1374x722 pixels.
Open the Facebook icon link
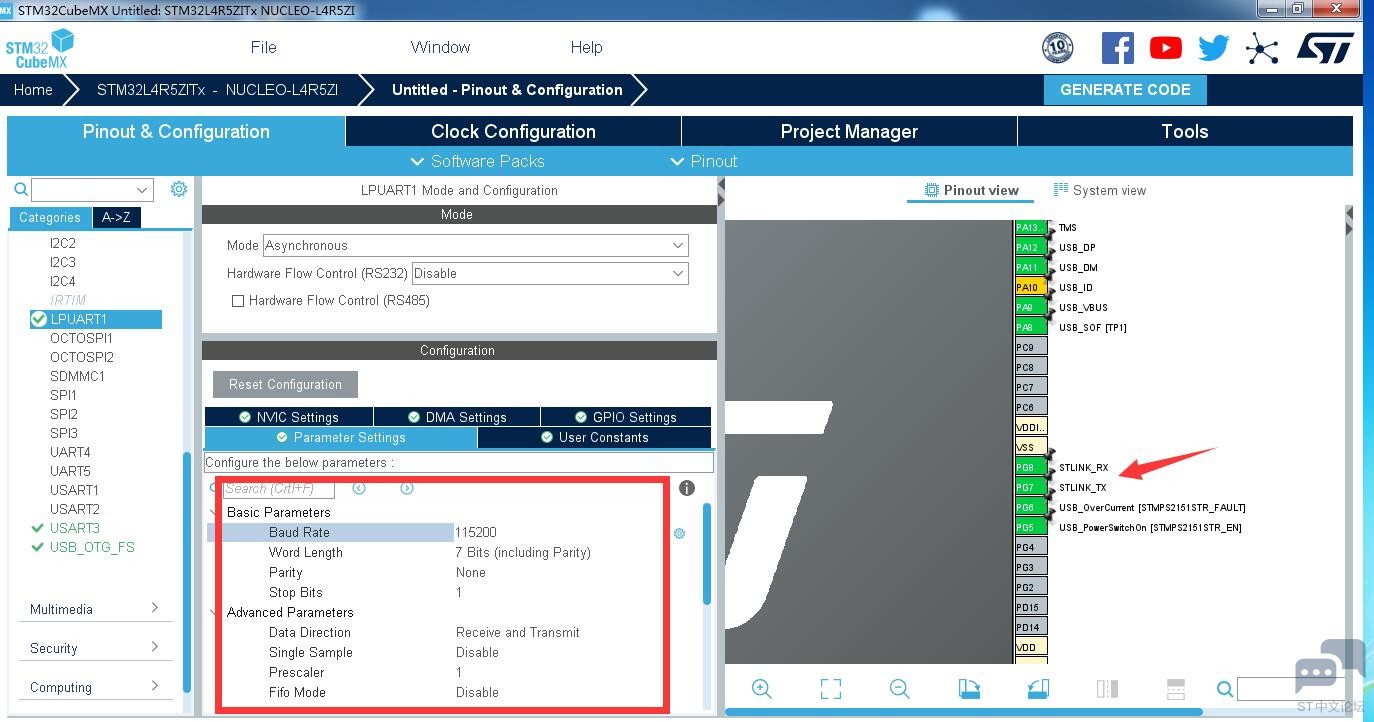click(x=1117, y=48)
